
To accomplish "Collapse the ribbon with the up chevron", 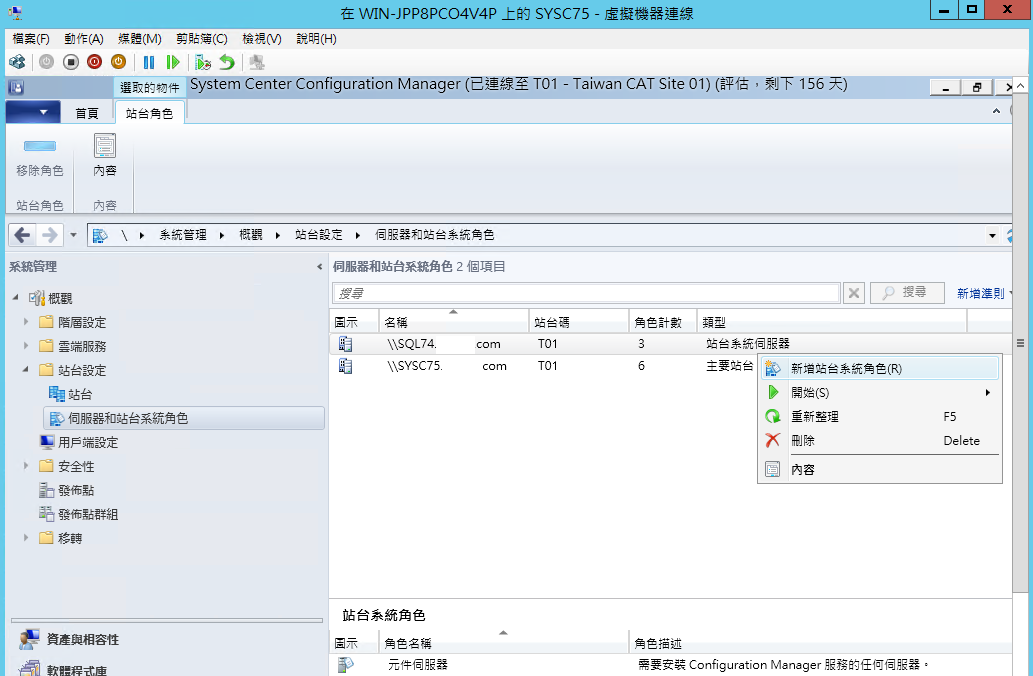I will pos(996,111).
